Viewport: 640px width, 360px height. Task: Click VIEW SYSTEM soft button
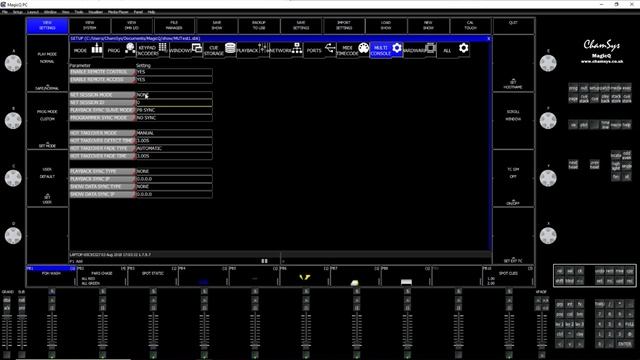click(89, 26)
